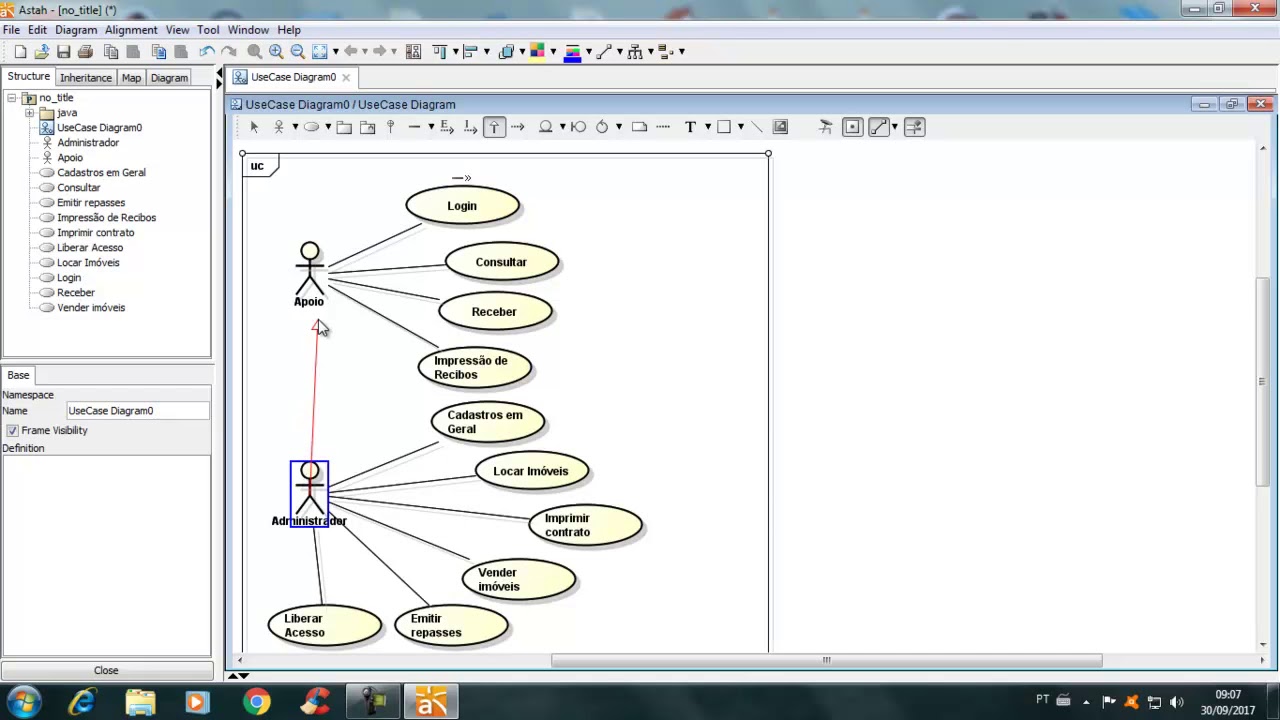Open Internet Explorer from the taskbar
This screenshot has width=1280, height=720.
[x=82, y=702]
